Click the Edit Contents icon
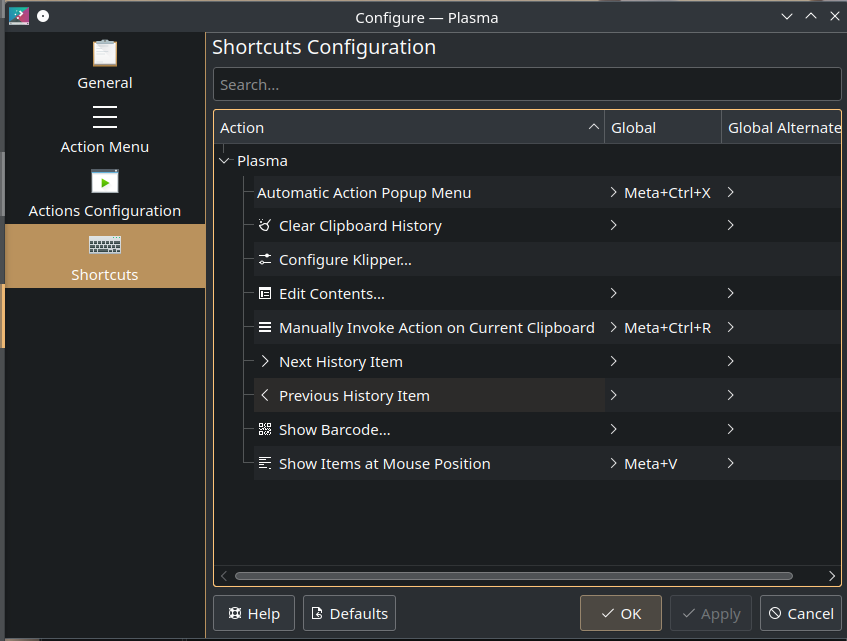This screenshot has height=641, width=847. [265, 294]
